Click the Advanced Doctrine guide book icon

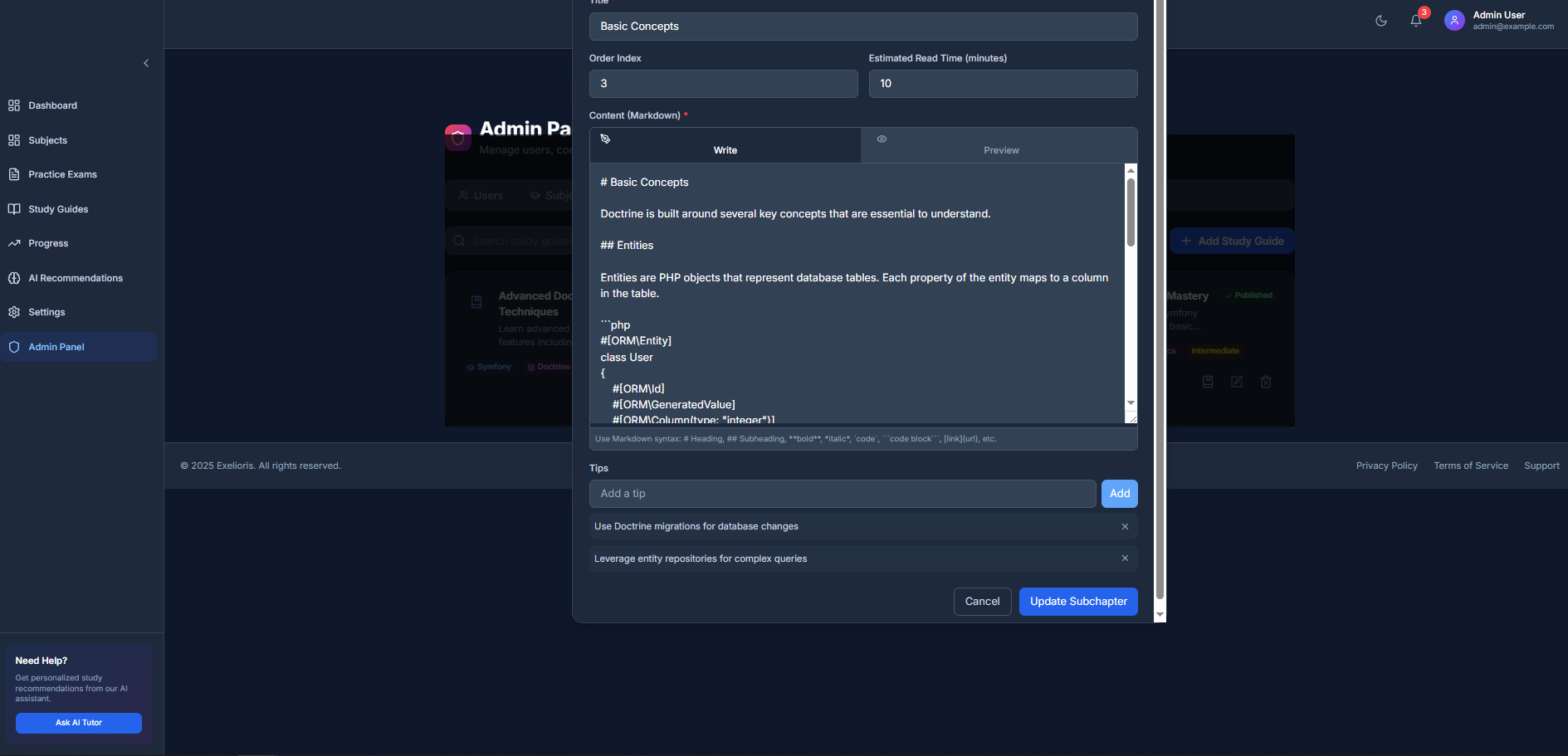[476, 302]
